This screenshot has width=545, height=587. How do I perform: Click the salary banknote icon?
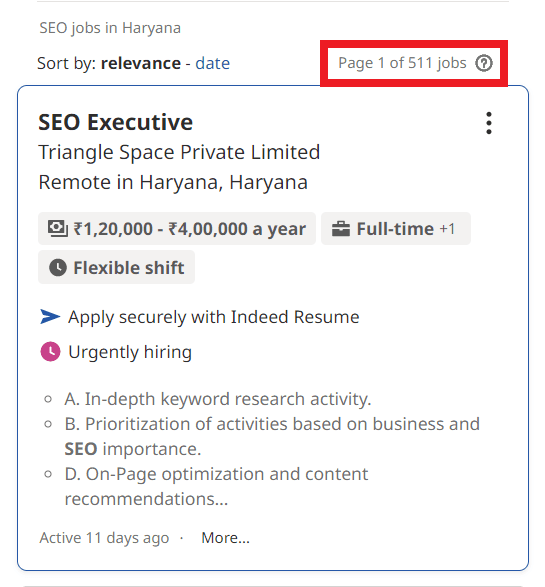57,229
